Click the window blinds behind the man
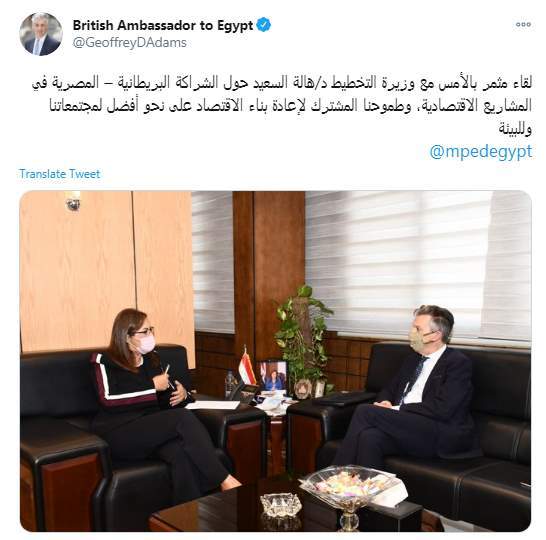The height and width of the screenshot is (540, 546). (418, 265)
